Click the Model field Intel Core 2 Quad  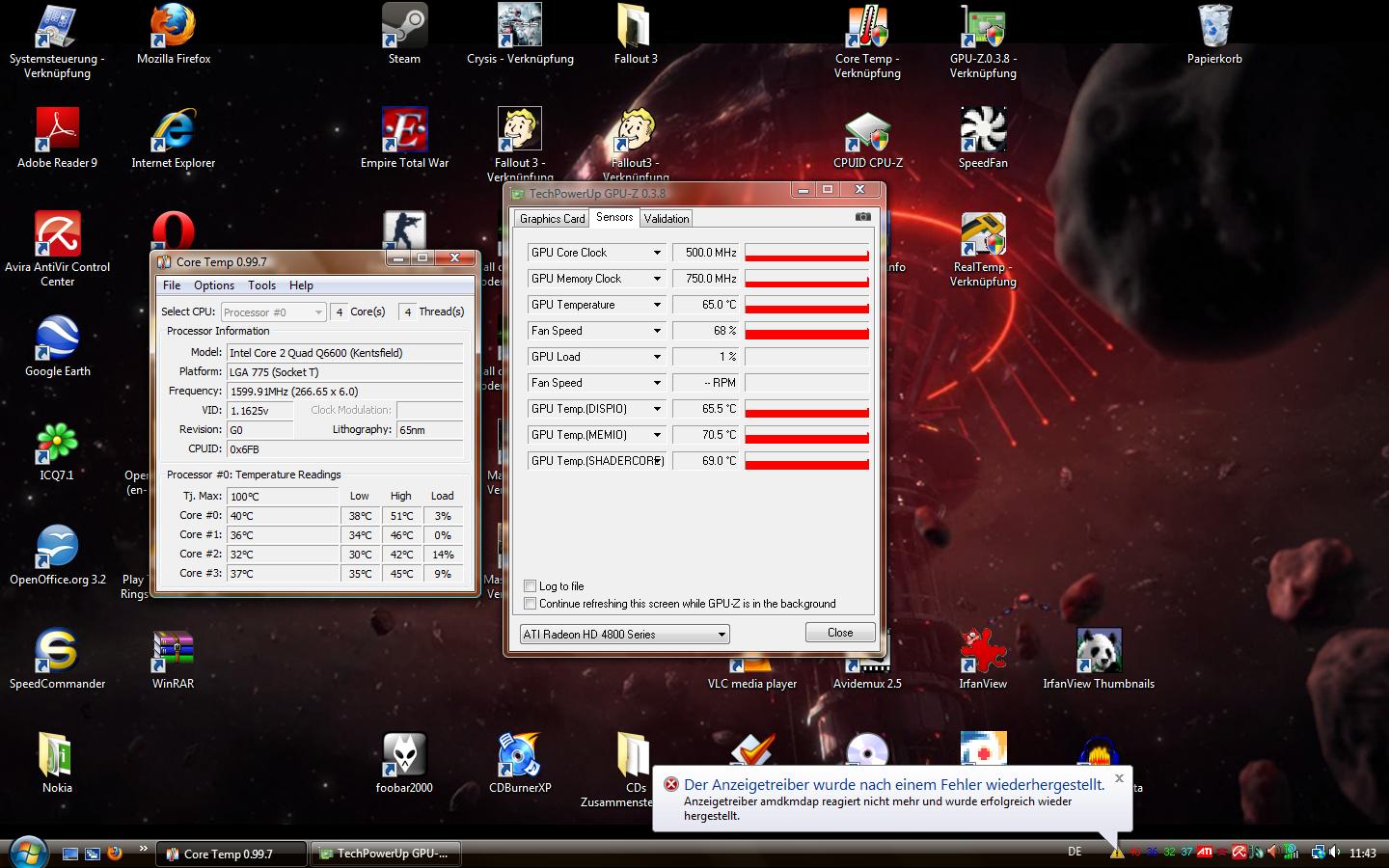pyautogui.click(x=345, y=352)
